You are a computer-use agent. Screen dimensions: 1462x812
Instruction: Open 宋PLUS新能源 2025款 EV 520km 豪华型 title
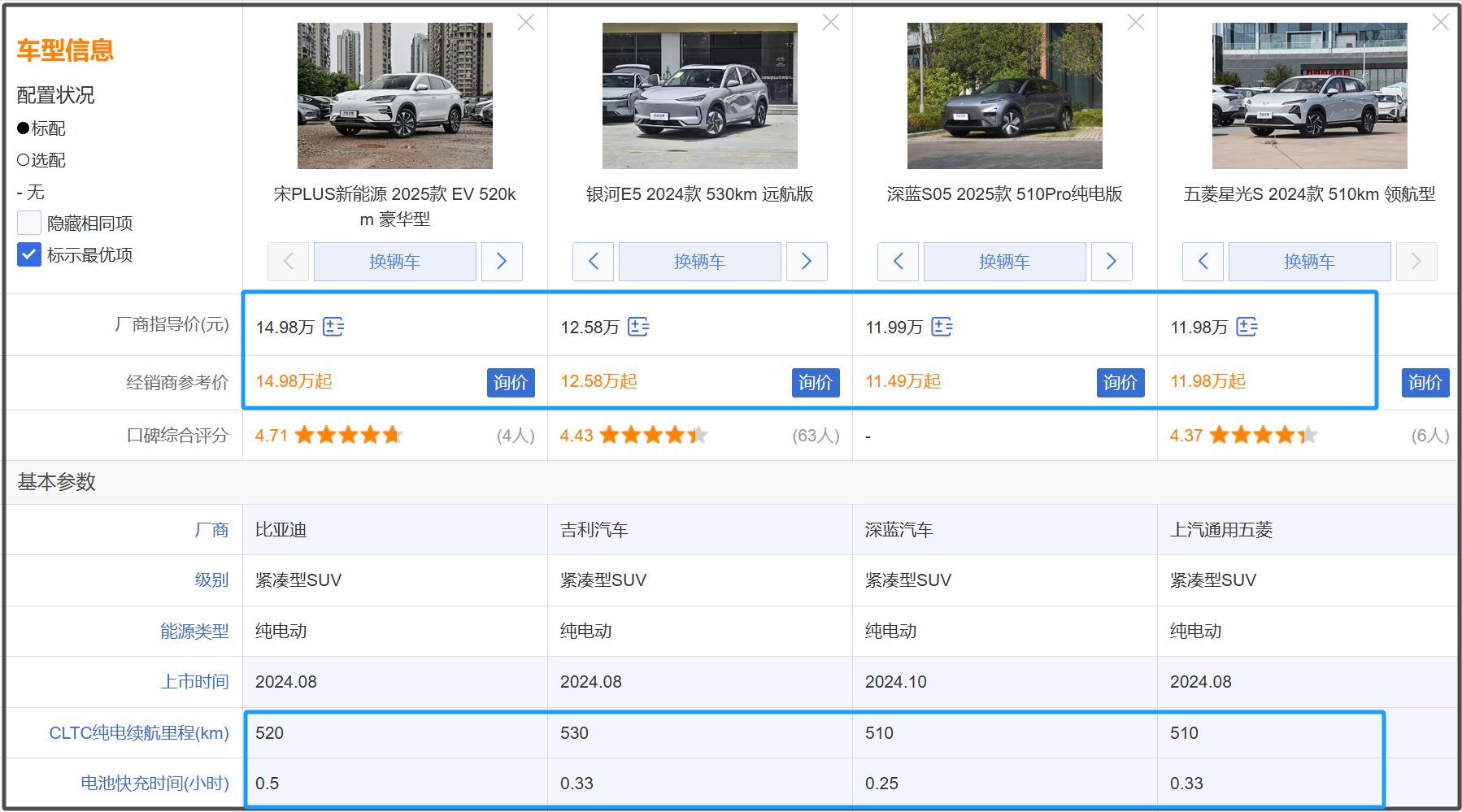(395, 206)
